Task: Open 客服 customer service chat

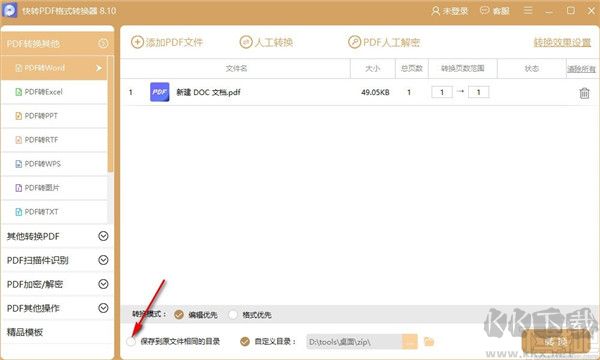Action: (495, 11)
